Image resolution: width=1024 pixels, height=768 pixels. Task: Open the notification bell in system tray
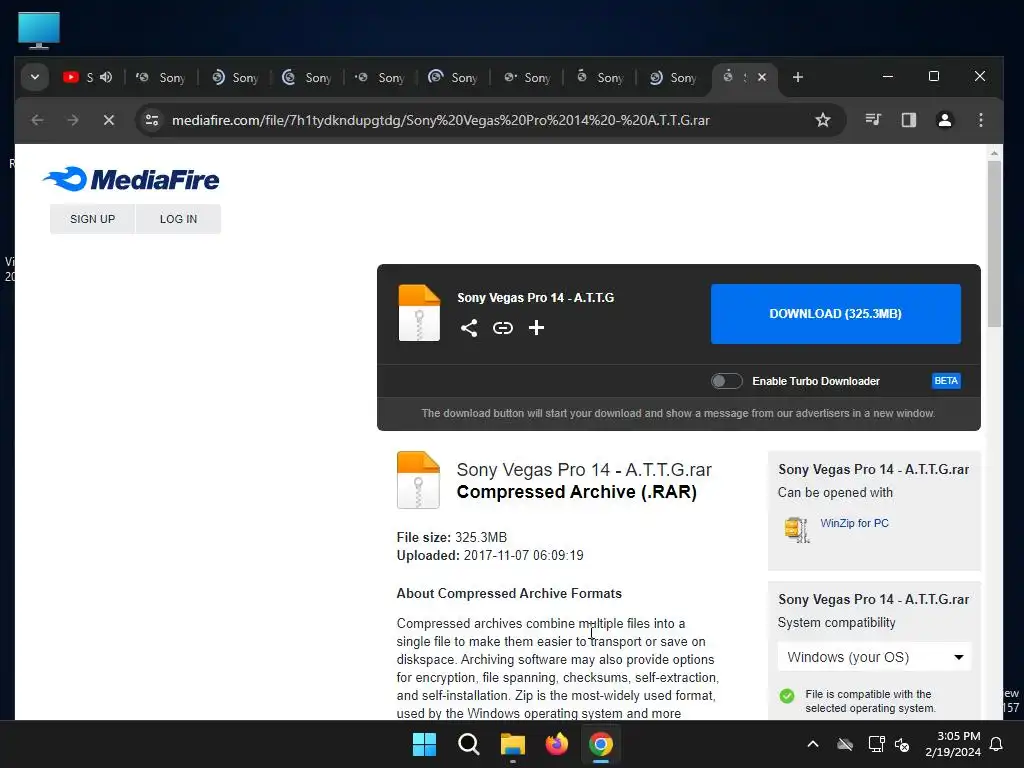(997, 744)
